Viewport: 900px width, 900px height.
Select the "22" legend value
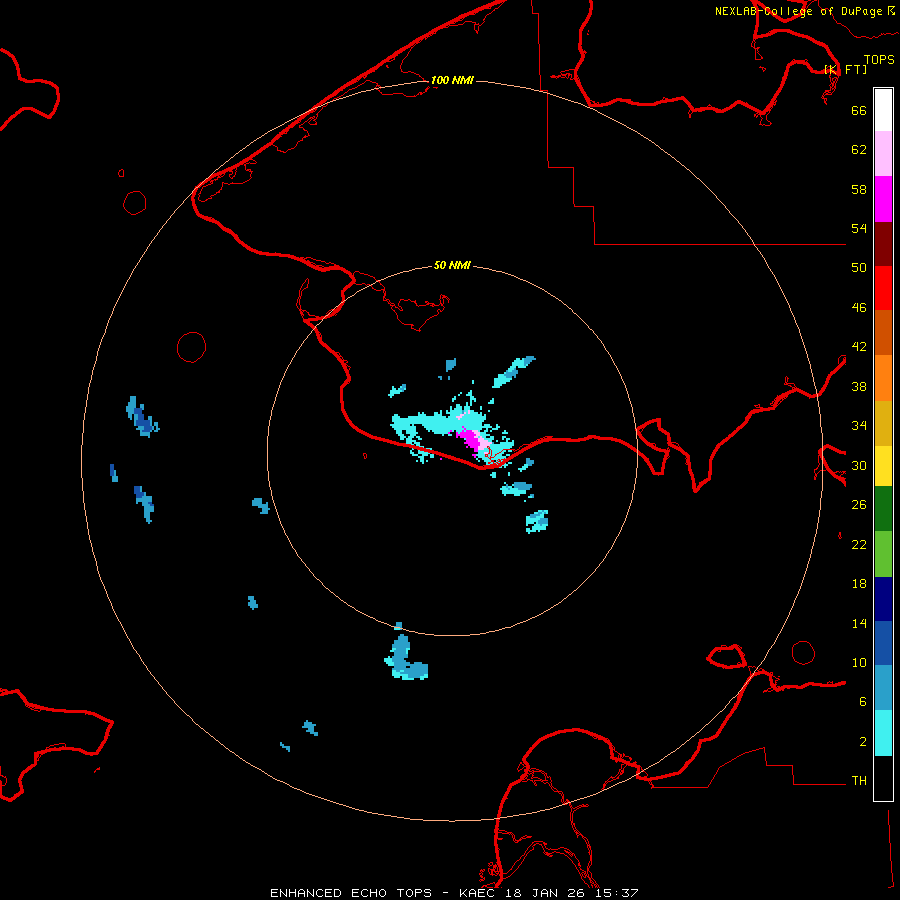click(x=859, y=544)
